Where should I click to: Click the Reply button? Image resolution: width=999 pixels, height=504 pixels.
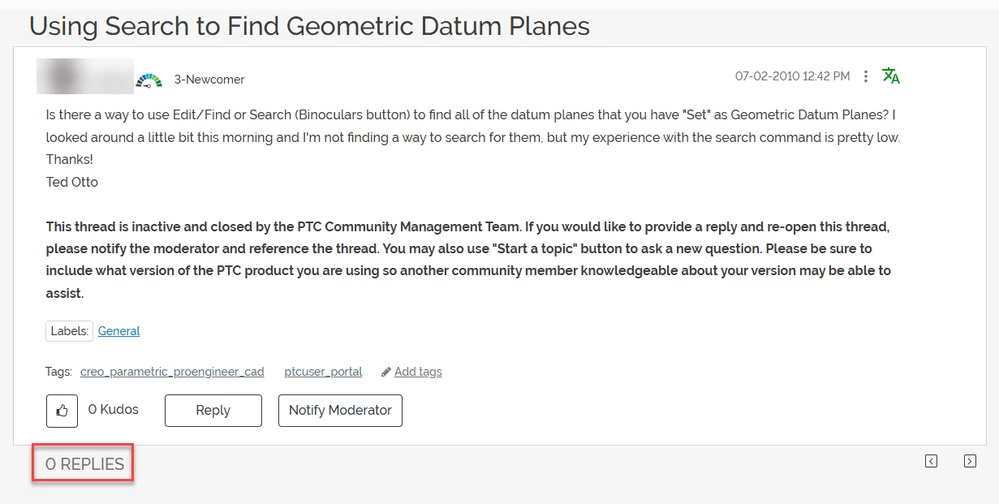213,410
